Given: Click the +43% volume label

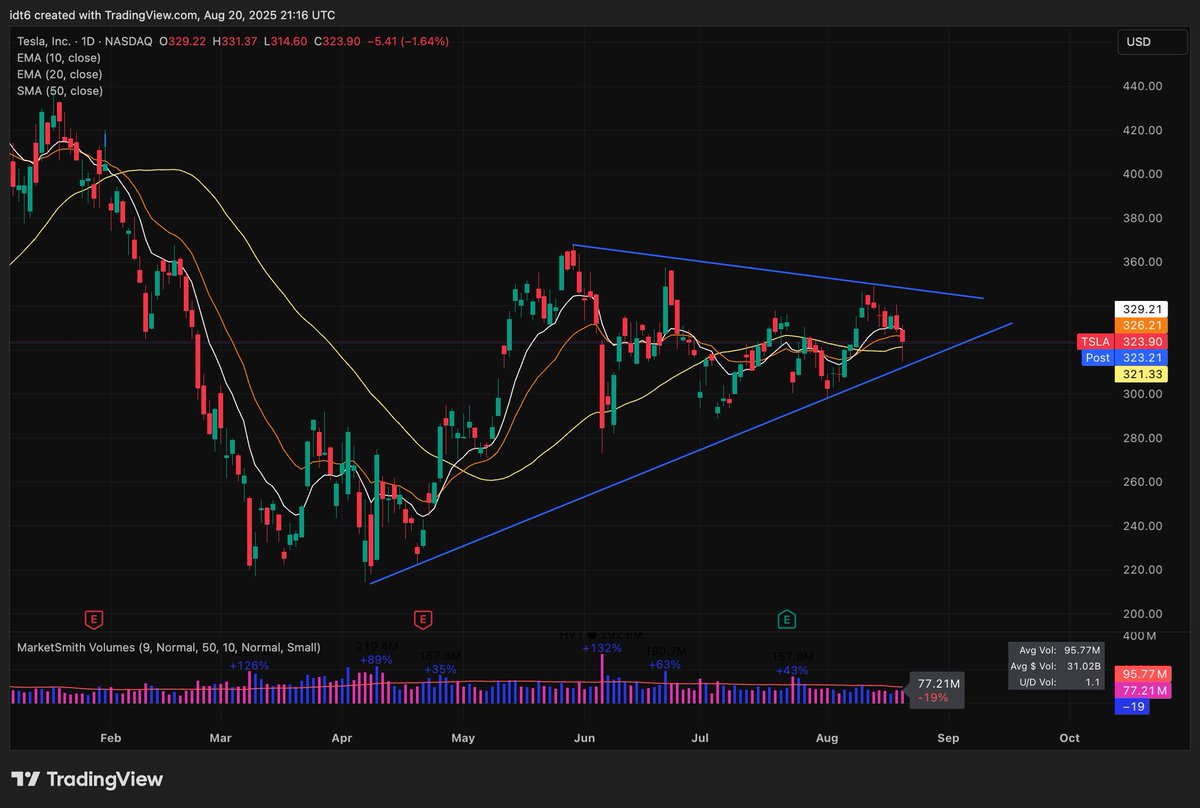Looking at the screenshot, I should [791, 670].
